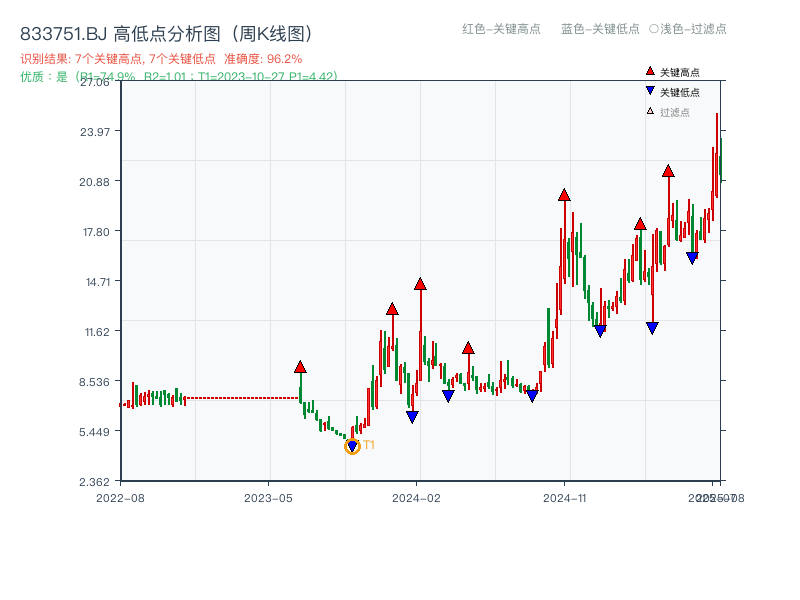Select red high marker near 10.5 after 2024-02
This screenshot has width=800, height=600.
(x=468, y=348)
